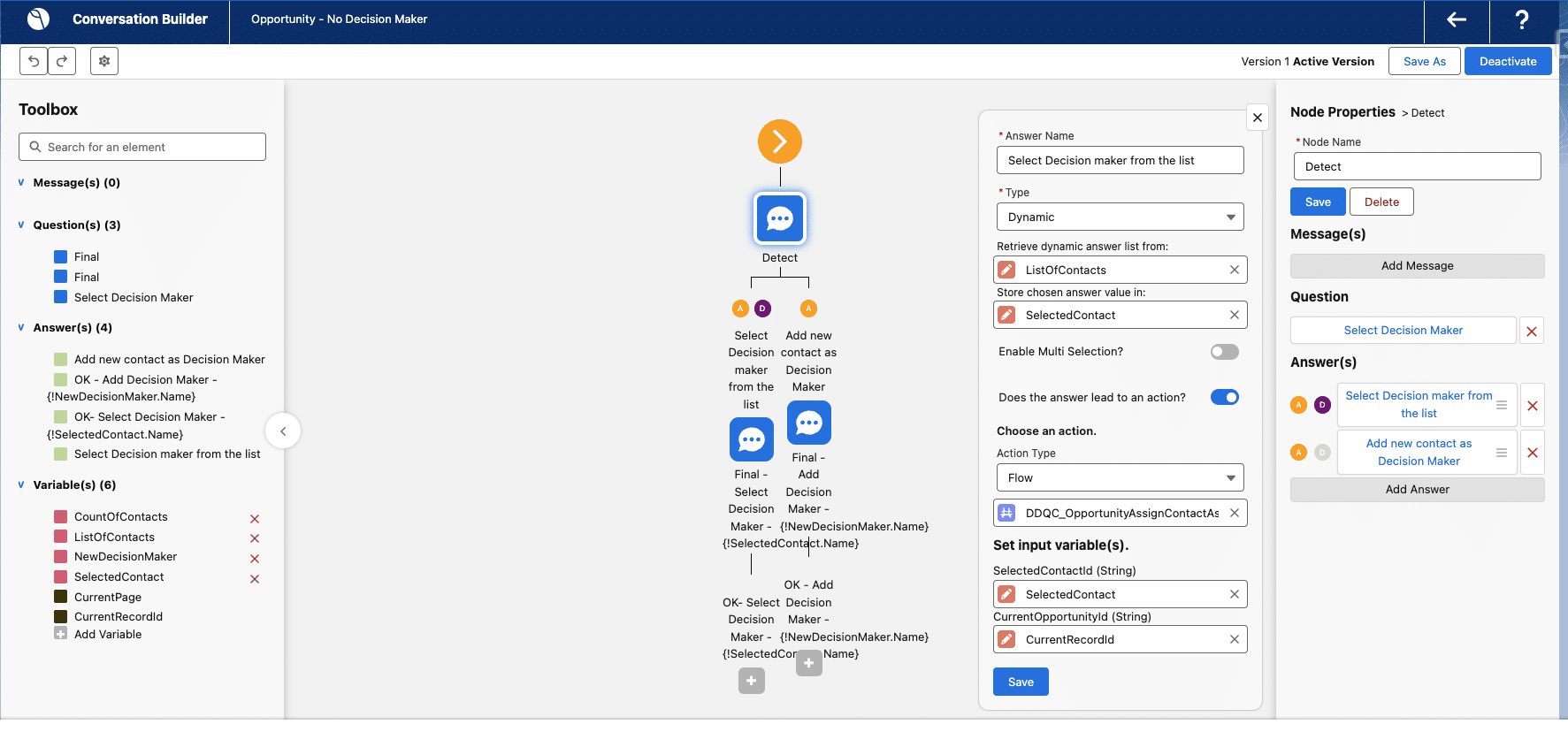The height and width of the screenshot is (732, 1568).
Task: Click the undo arrow button
Action: [x=34, y=61]
